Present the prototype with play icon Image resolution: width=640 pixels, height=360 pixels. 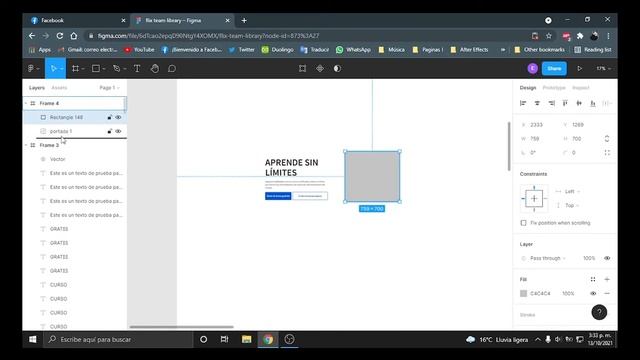point(579,69)
